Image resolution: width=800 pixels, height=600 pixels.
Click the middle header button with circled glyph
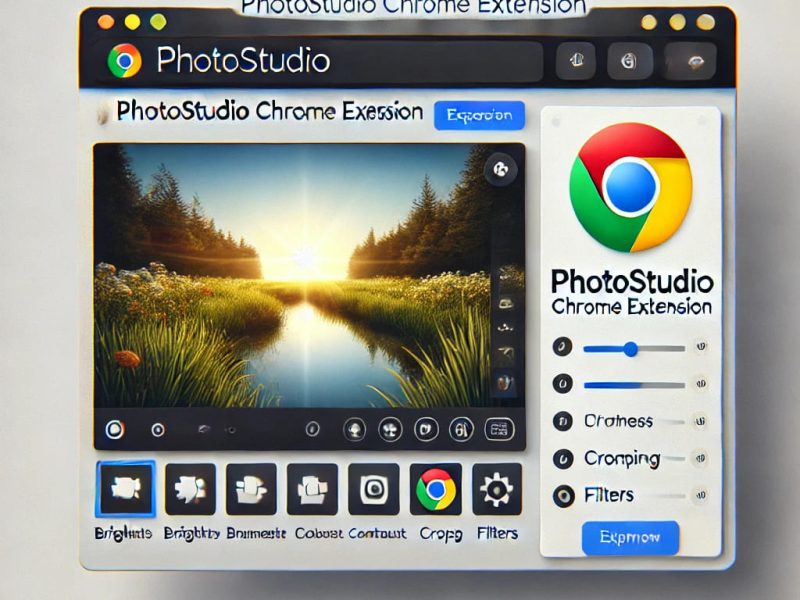(629, 61)
